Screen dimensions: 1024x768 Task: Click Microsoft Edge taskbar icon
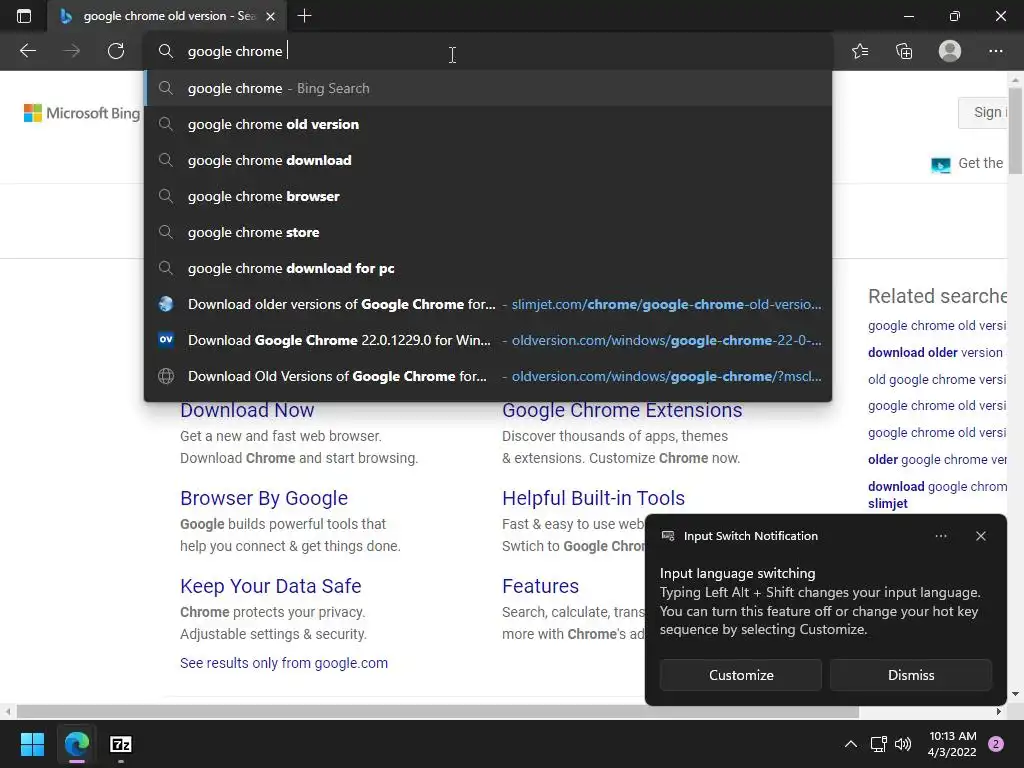(x=76, y=744)
